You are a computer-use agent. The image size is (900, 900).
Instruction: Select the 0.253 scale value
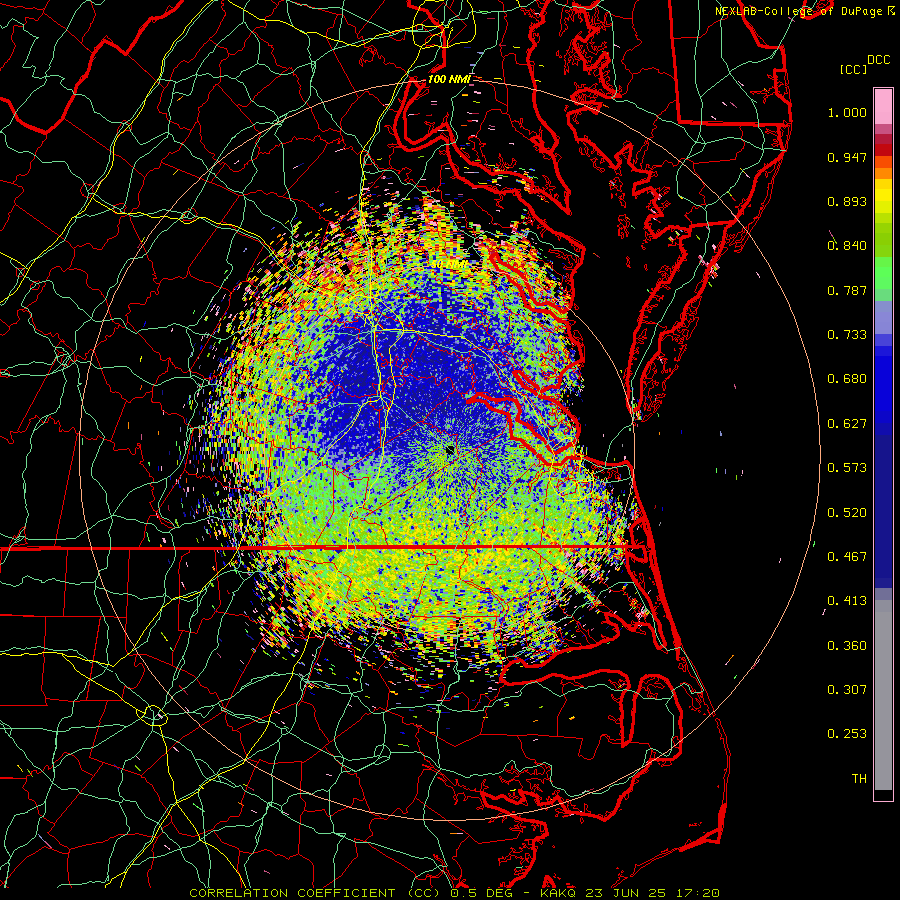(x=847, y=734)
